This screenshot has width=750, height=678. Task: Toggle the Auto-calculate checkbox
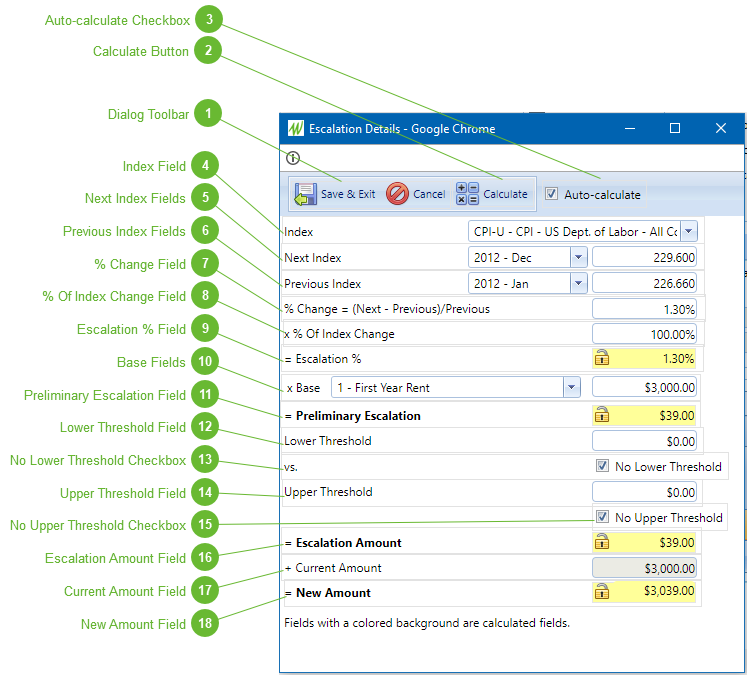[551, 194]
